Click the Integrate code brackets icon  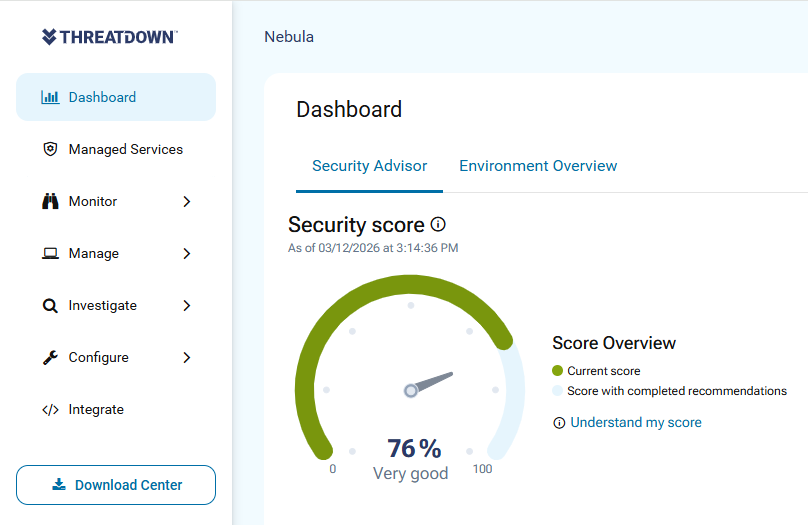(x=50, y=410)
